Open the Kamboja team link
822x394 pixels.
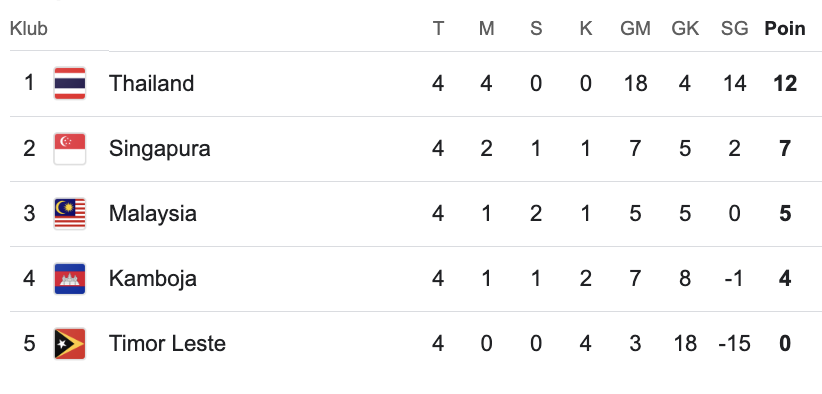[x=153, y=279]
